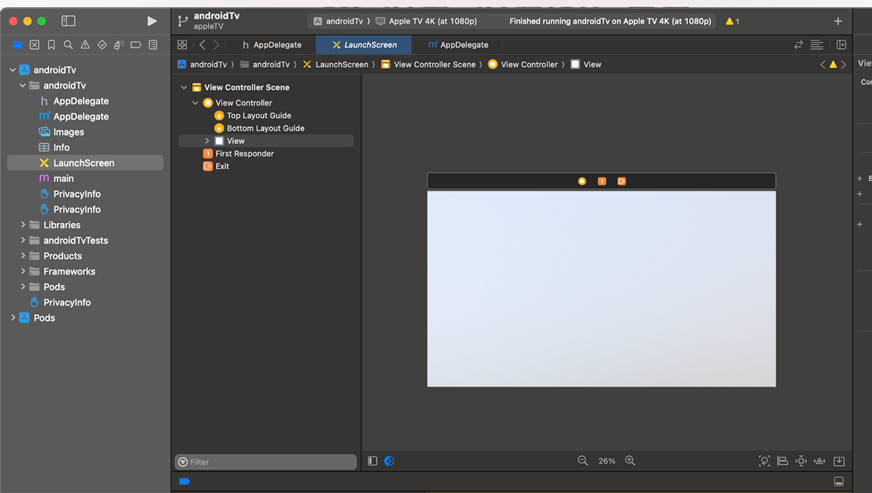Switch to the AppDelegate header tab
Image resolution: width=872 pixels, height=493 pixels.
[x=272, y=45]
